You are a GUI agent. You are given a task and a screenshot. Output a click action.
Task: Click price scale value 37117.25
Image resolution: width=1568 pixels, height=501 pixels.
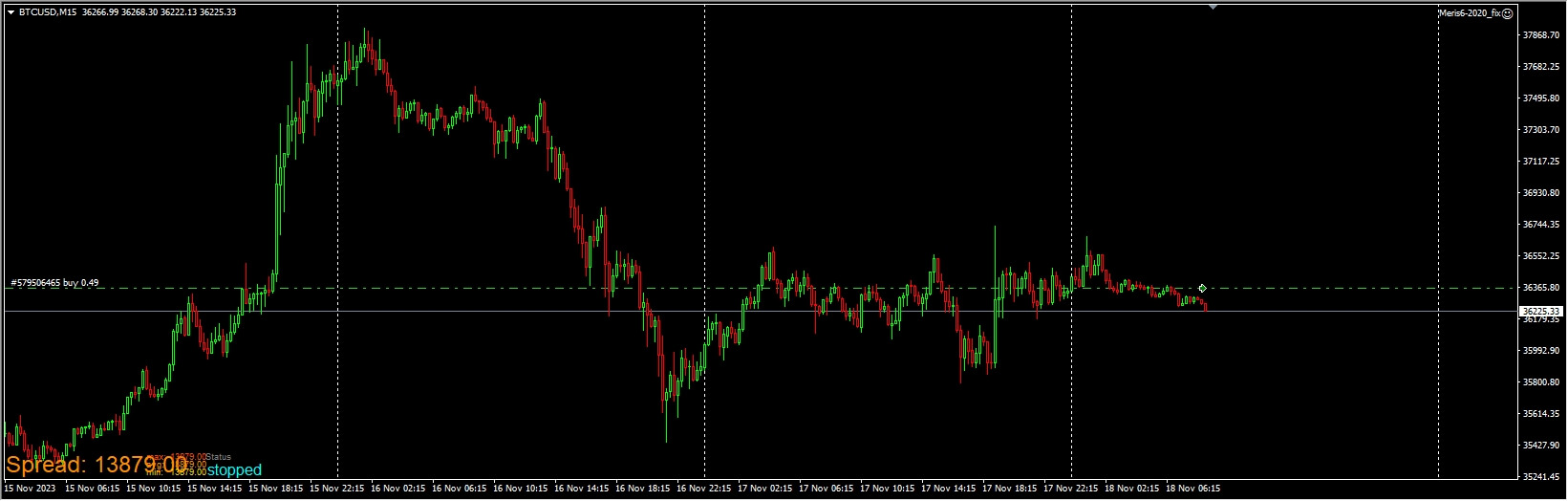1542,162
